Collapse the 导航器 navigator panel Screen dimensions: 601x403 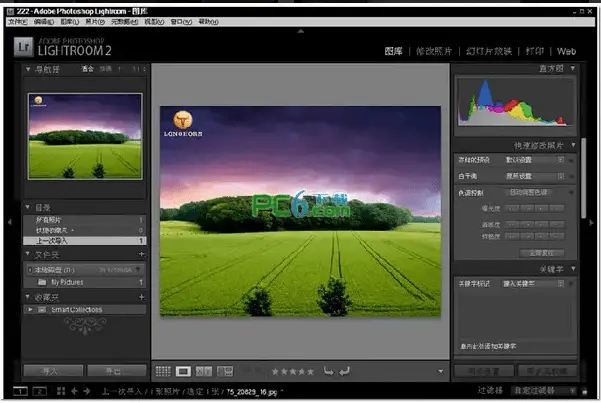pyautogui.click(x=28, y=69)
